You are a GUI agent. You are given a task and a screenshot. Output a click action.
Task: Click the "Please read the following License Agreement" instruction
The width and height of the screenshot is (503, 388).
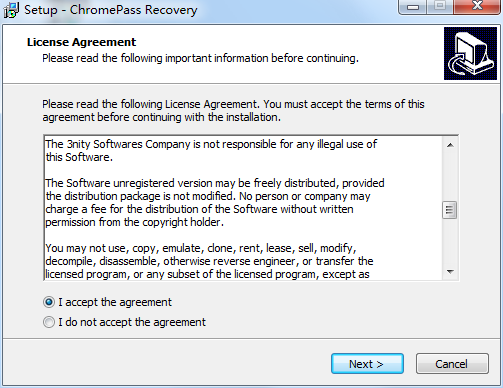pyautogui.click(x=233, y=111)
